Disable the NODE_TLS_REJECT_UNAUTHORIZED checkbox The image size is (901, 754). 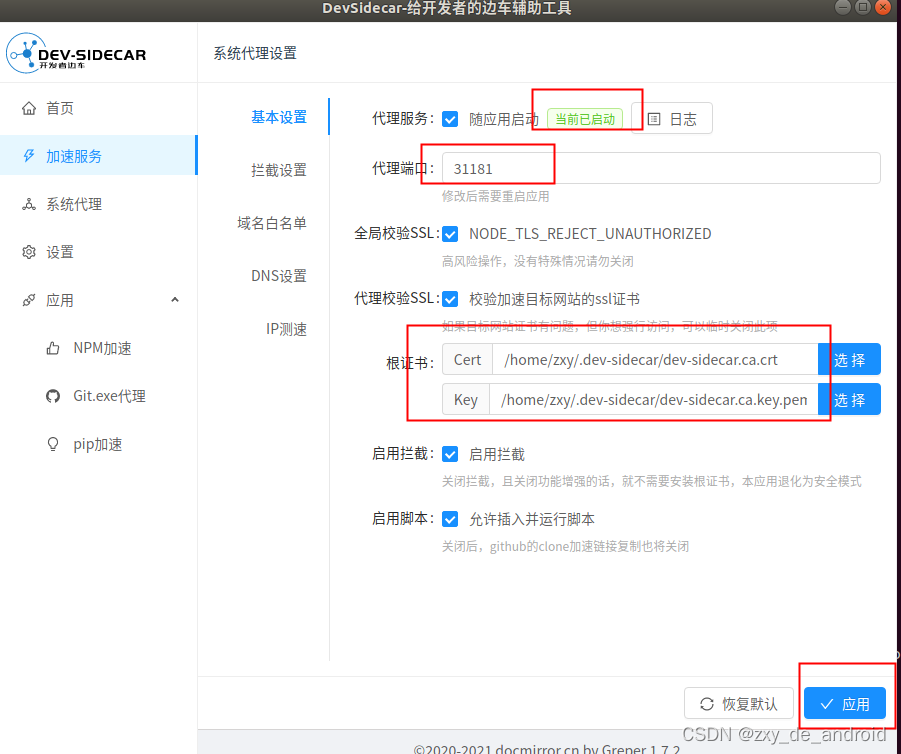tap(451, 233)
